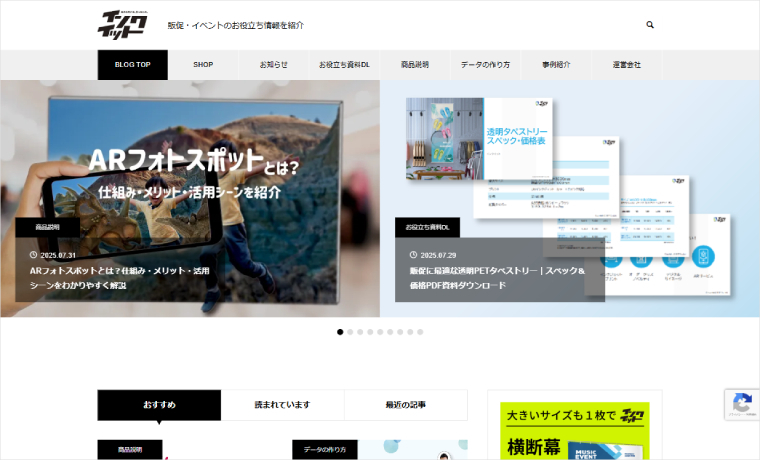Switch to the 最近の記事 tab
This screenshot has width=760, height=460.
(405, 405)
